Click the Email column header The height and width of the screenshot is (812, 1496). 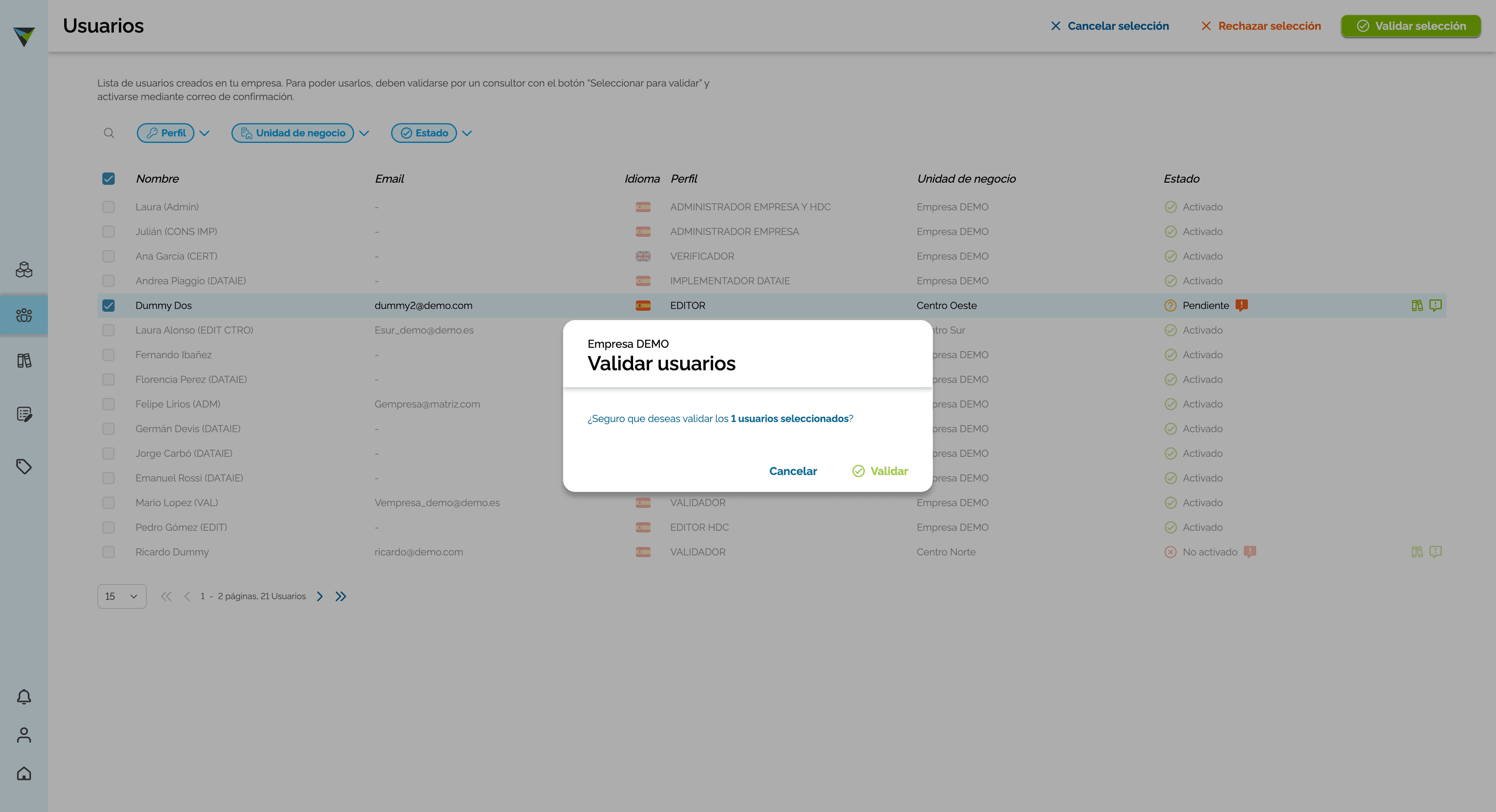click(389, 179)
